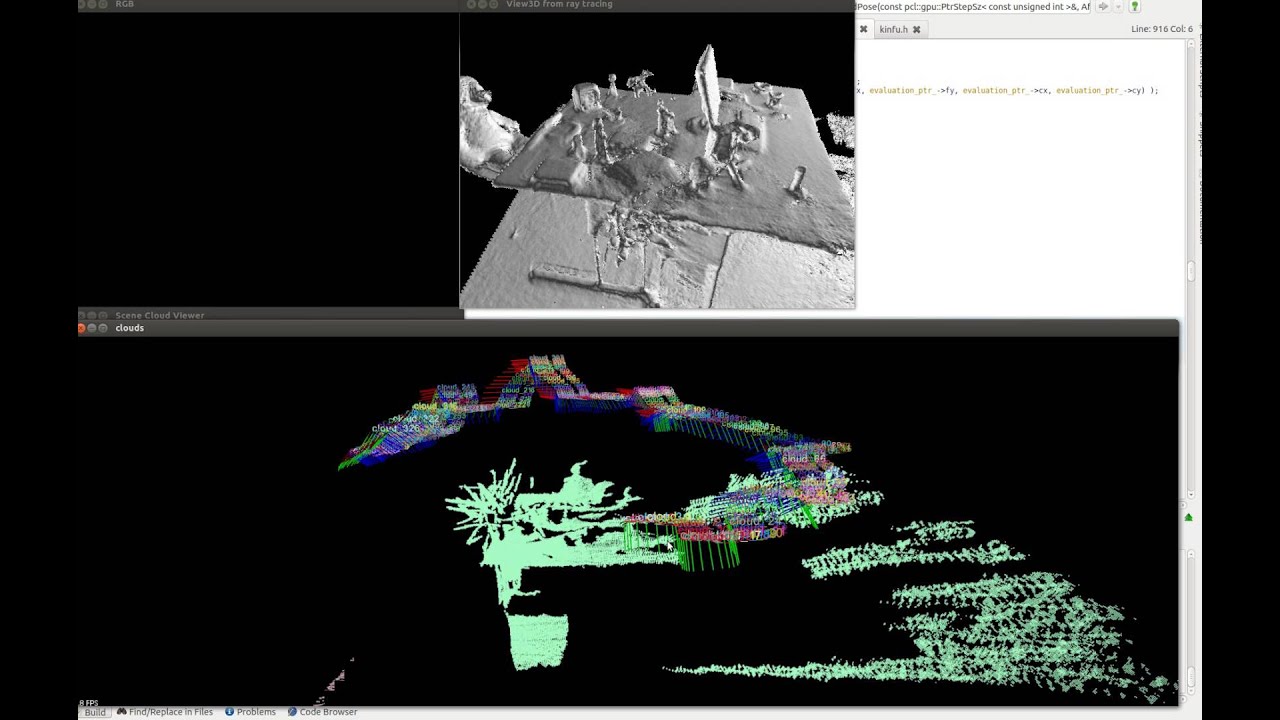The height and width of the screenshot is (720, 1280).
Task: Close the clouds window
Action: [82, 328]
